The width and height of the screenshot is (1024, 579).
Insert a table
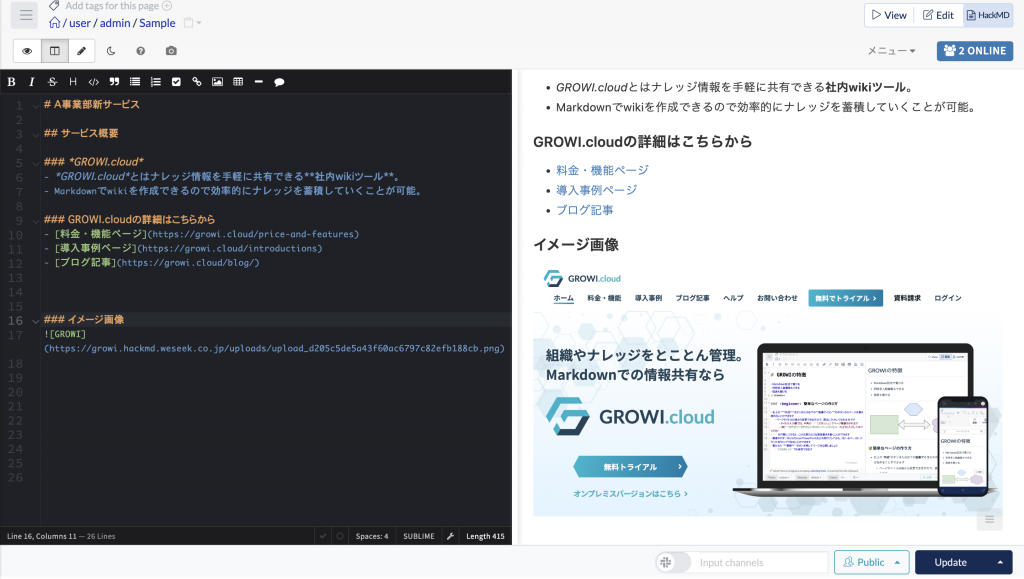pos(238,82)
